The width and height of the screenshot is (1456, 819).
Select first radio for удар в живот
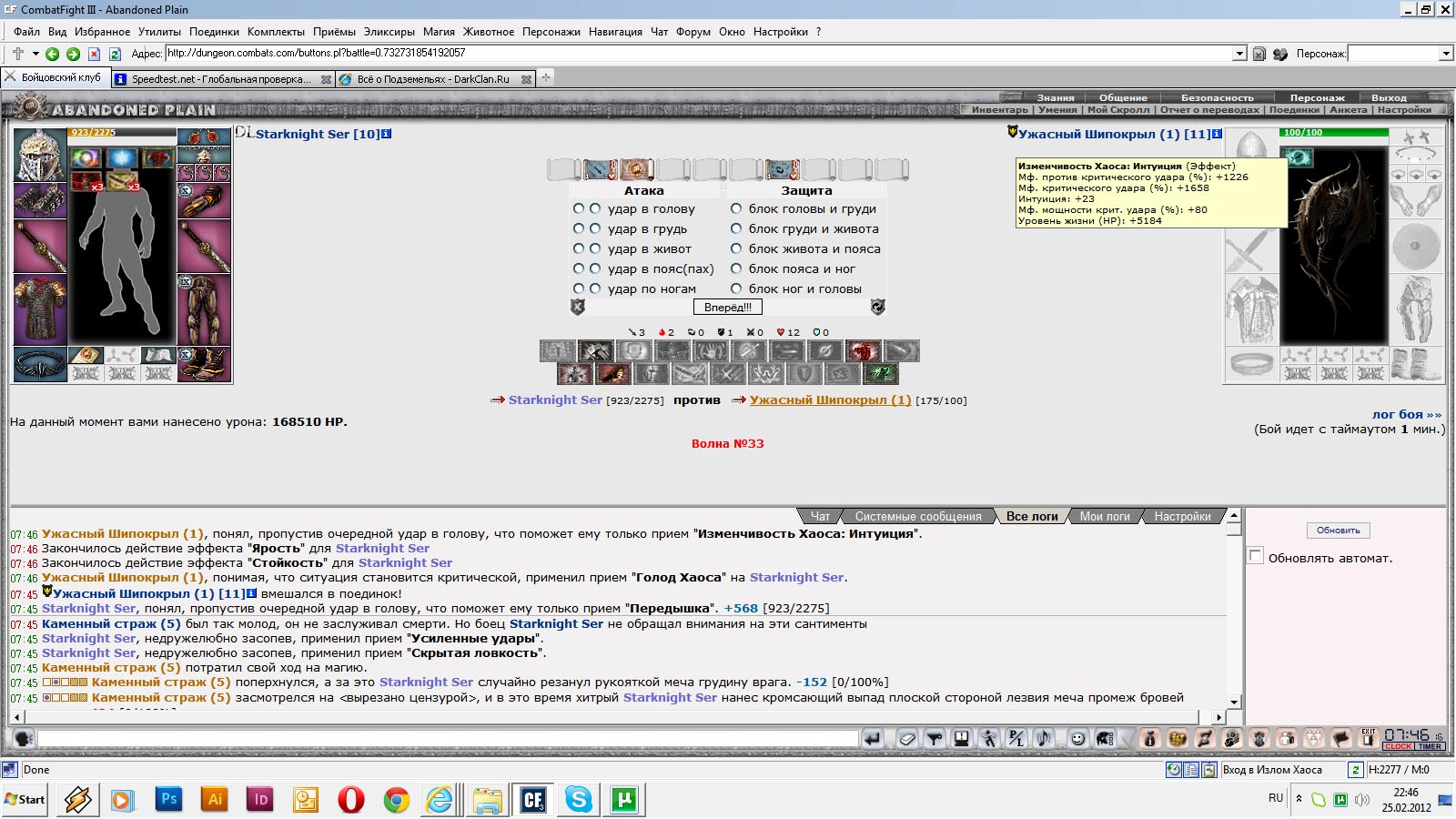(579, 248)
